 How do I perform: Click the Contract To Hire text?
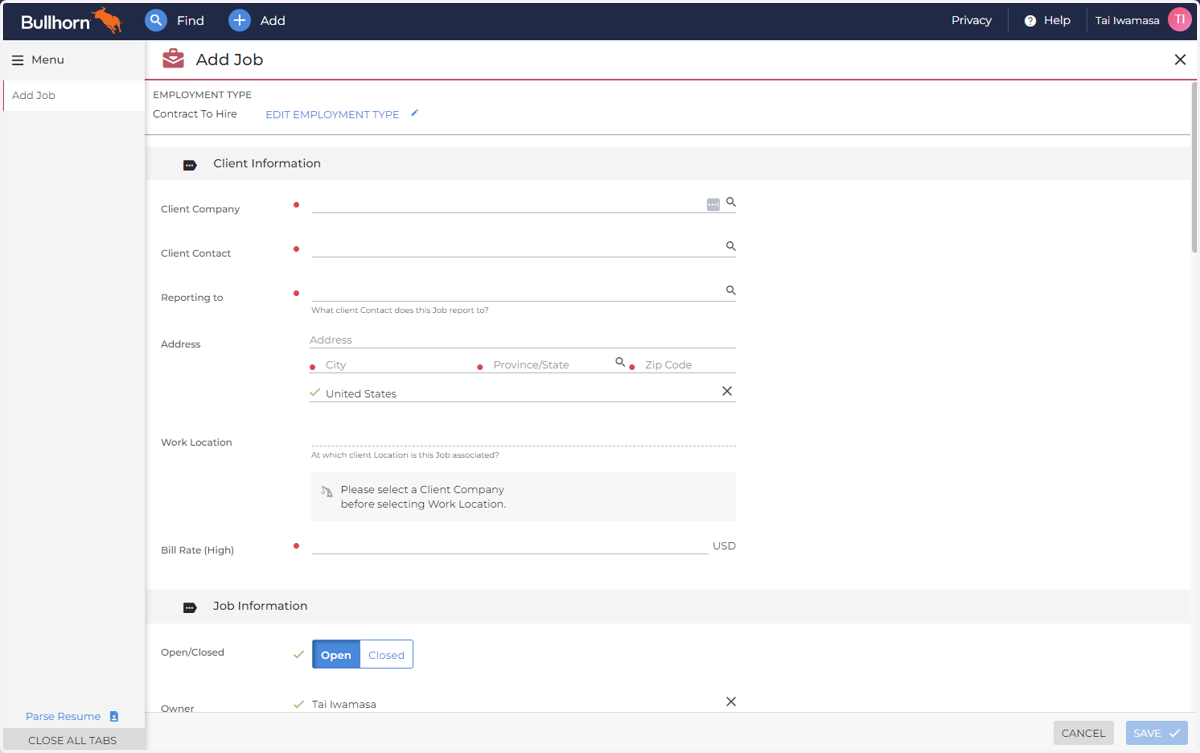pyautogui.click(x=195, y=114)
